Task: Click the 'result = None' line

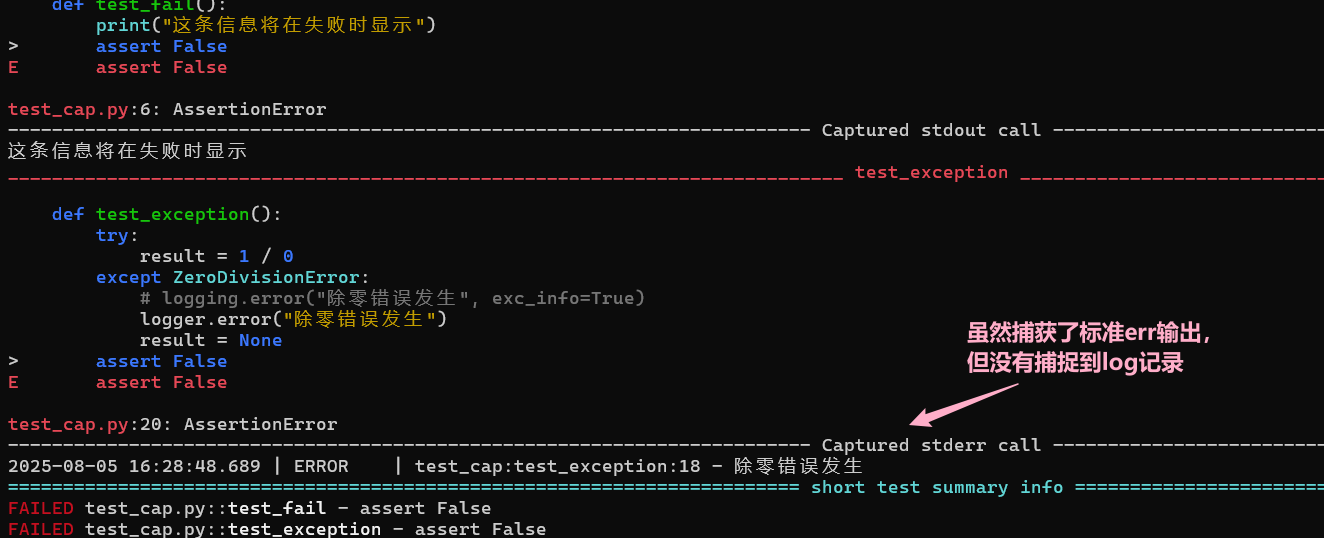Action: point(211,340)
